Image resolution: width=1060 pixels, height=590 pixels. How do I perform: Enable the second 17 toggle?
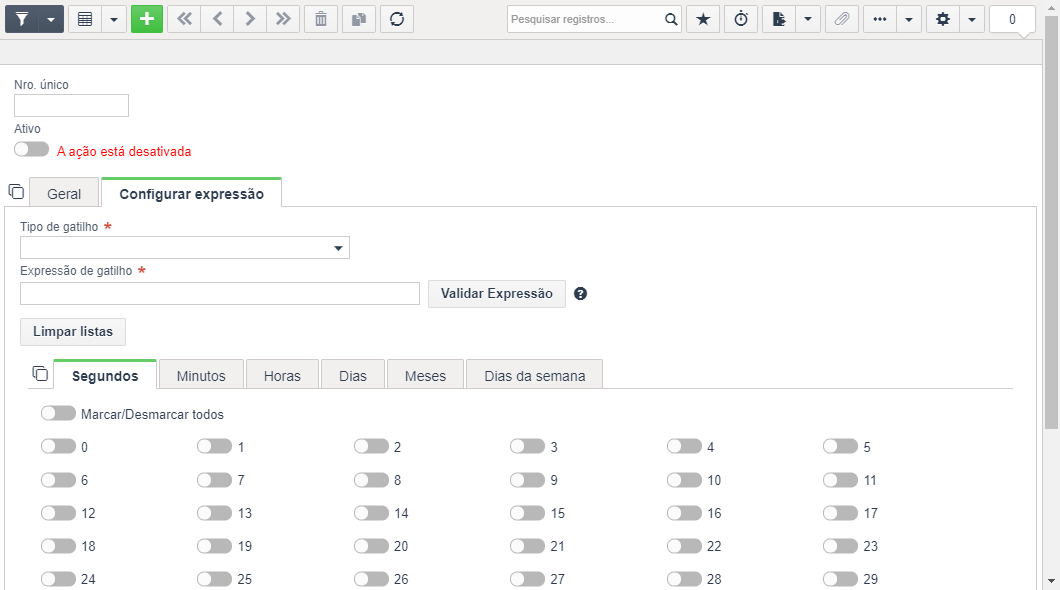(840, 512)
